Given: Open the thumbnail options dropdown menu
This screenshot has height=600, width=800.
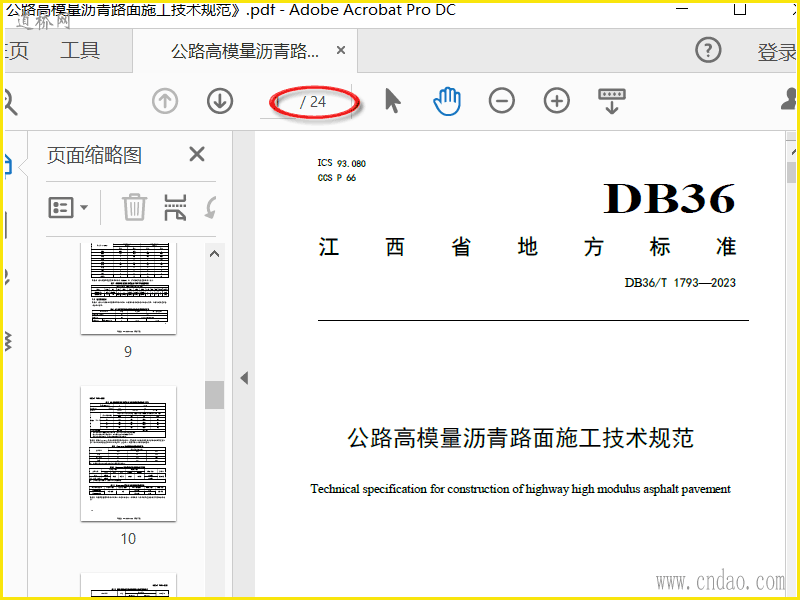Looking at the screenshot, I should (68, 208).
